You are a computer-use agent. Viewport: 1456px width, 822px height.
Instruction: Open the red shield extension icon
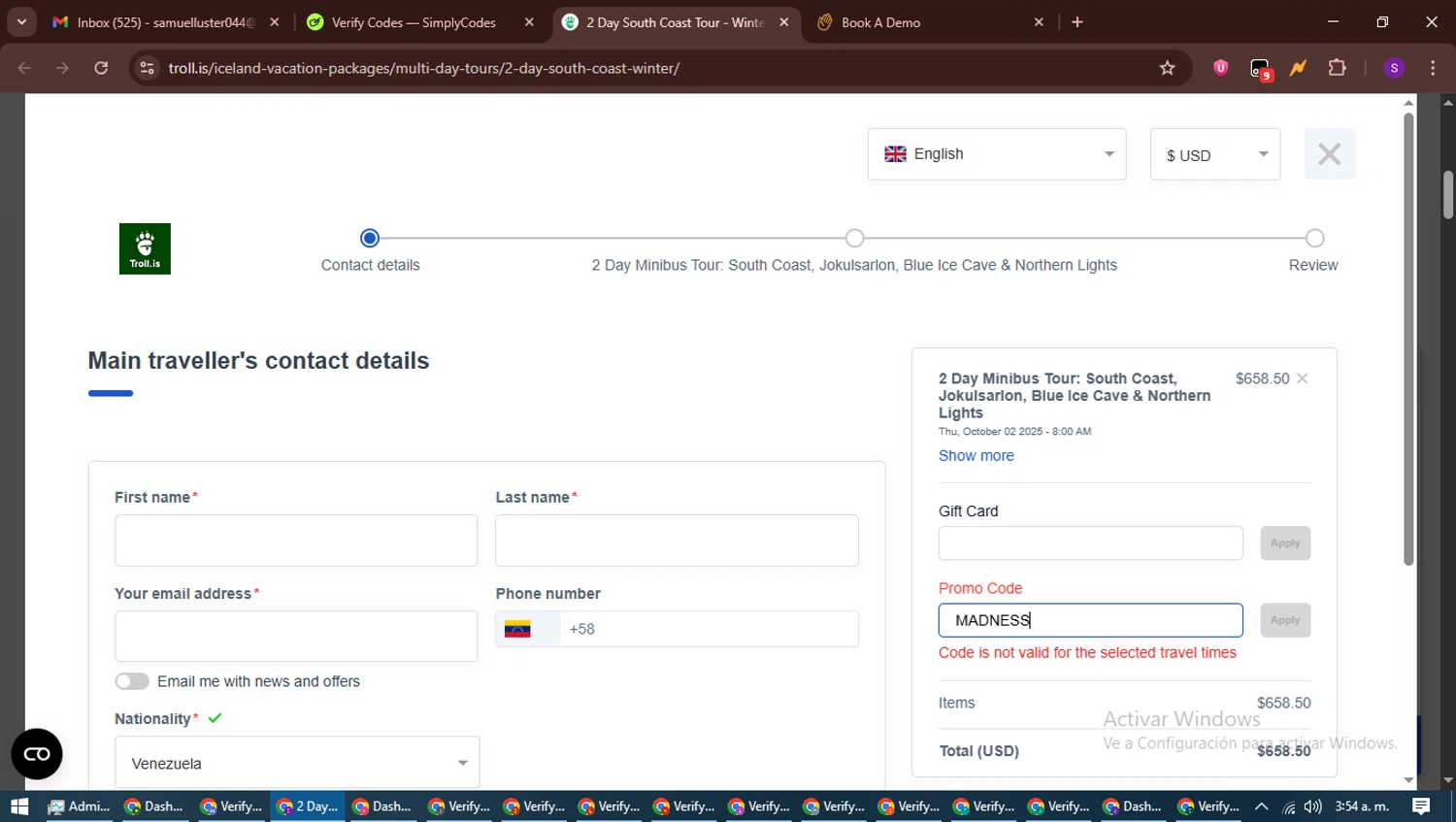[1220, 68]
